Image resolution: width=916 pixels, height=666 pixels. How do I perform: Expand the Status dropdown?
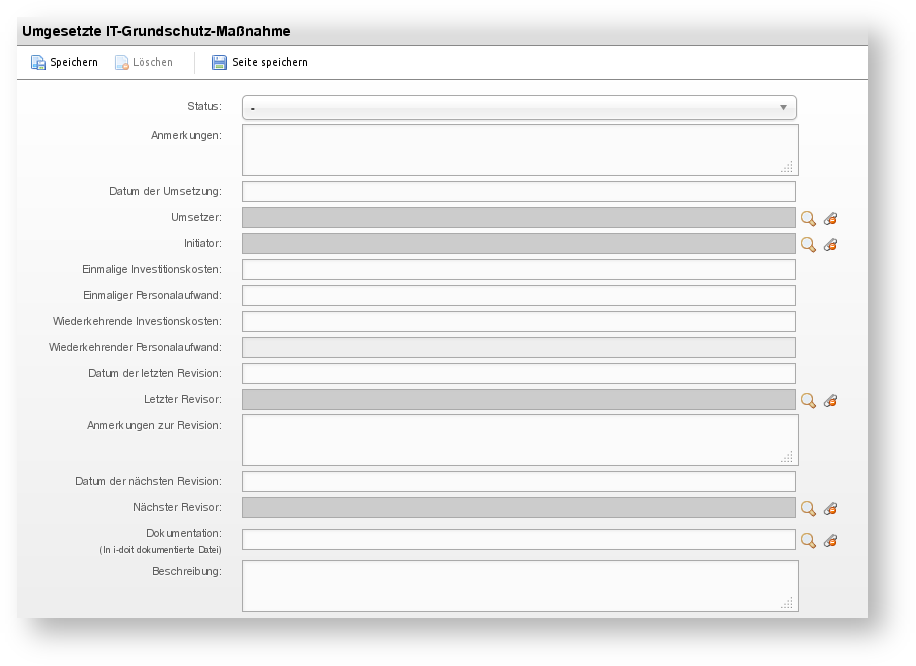pyautogui.click(x=519, y=107)
